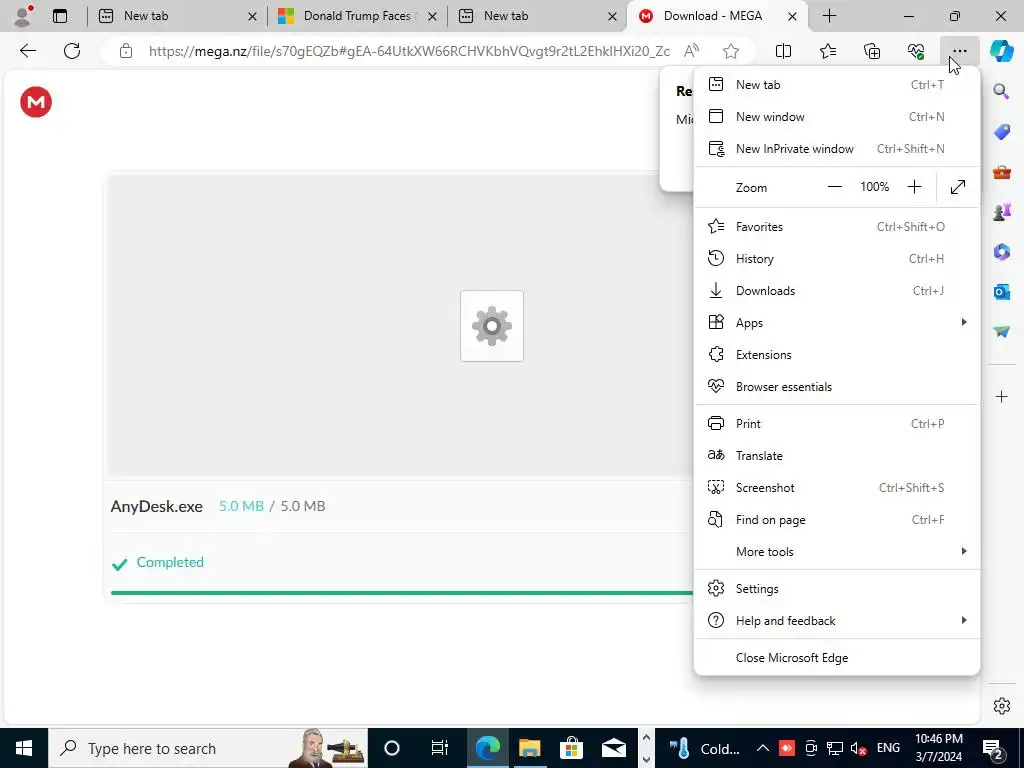Open the Windows Start menu
This screenshot has width=1024, height=768.
click(24, 748)
